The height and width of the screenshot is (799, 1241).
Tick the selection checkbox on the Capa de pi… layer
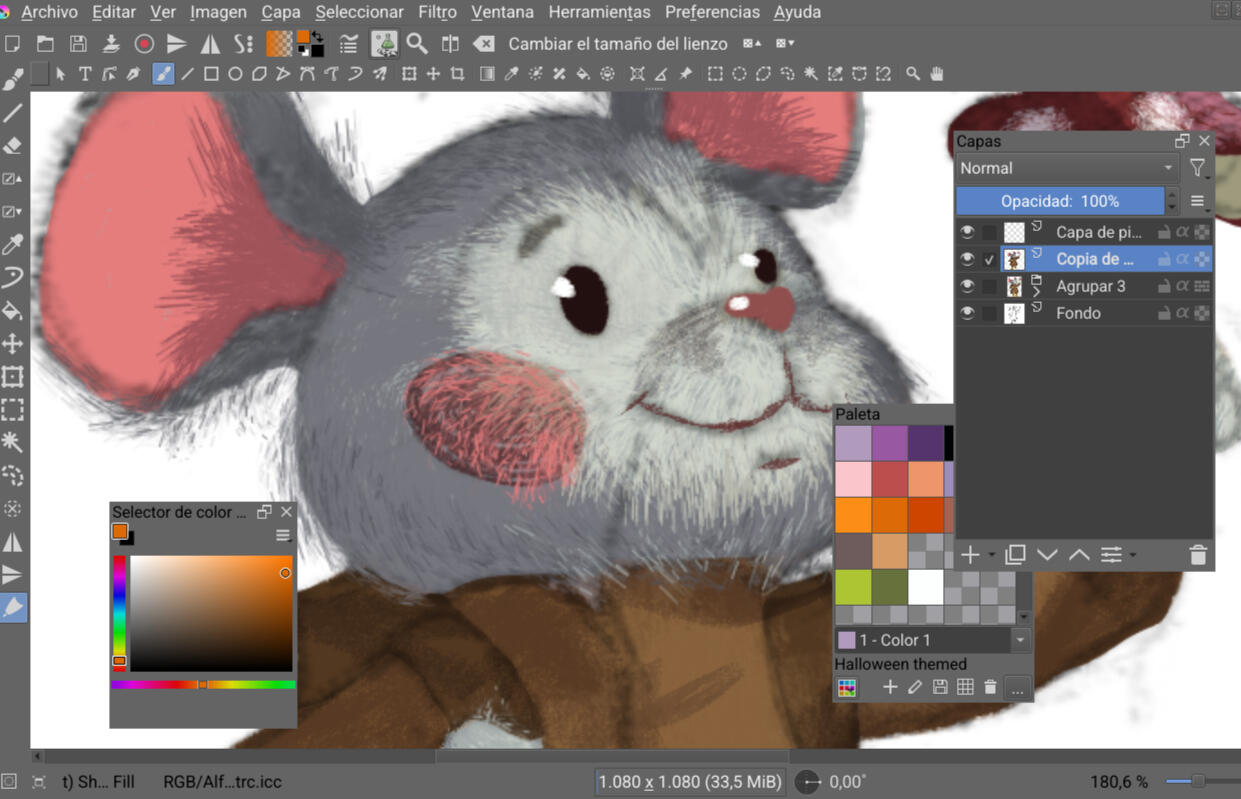click(x=989, y=232)
